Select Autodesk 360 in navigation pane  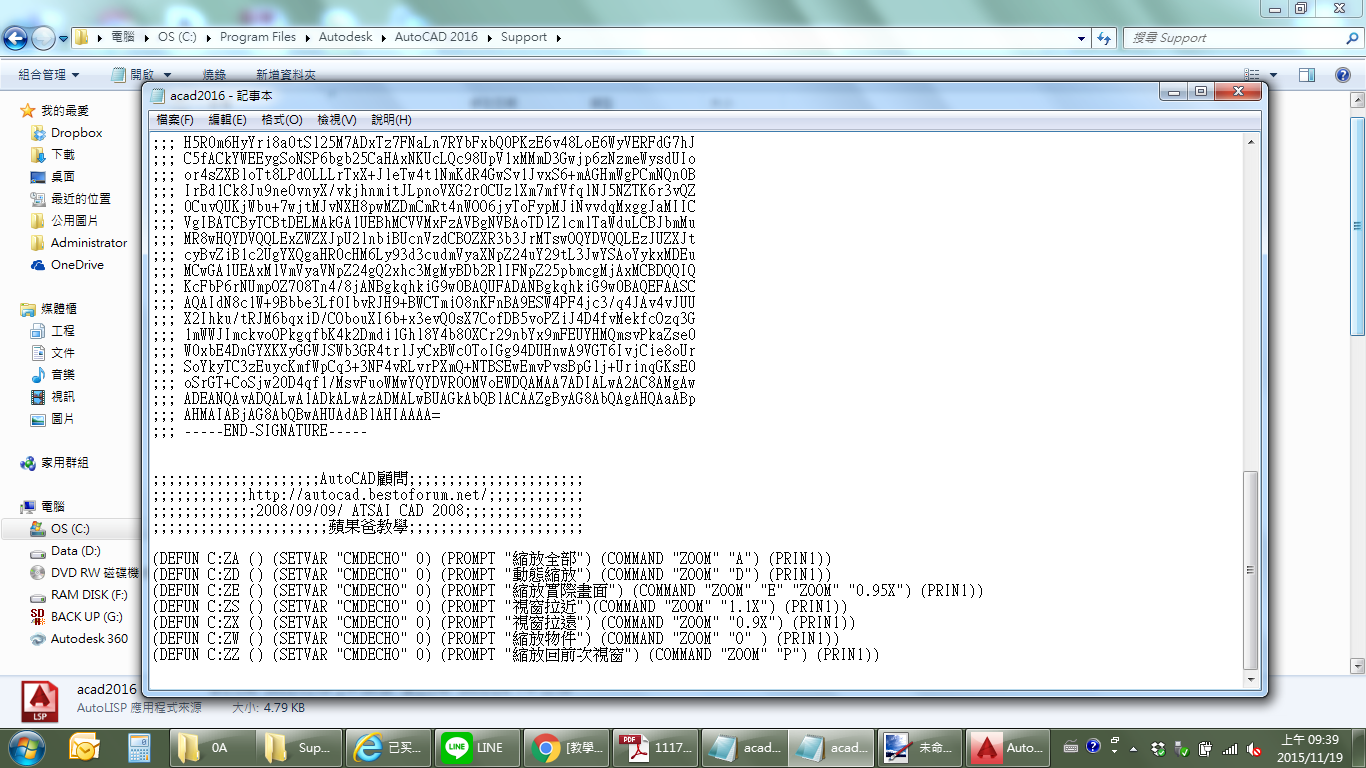click(89, 638)
